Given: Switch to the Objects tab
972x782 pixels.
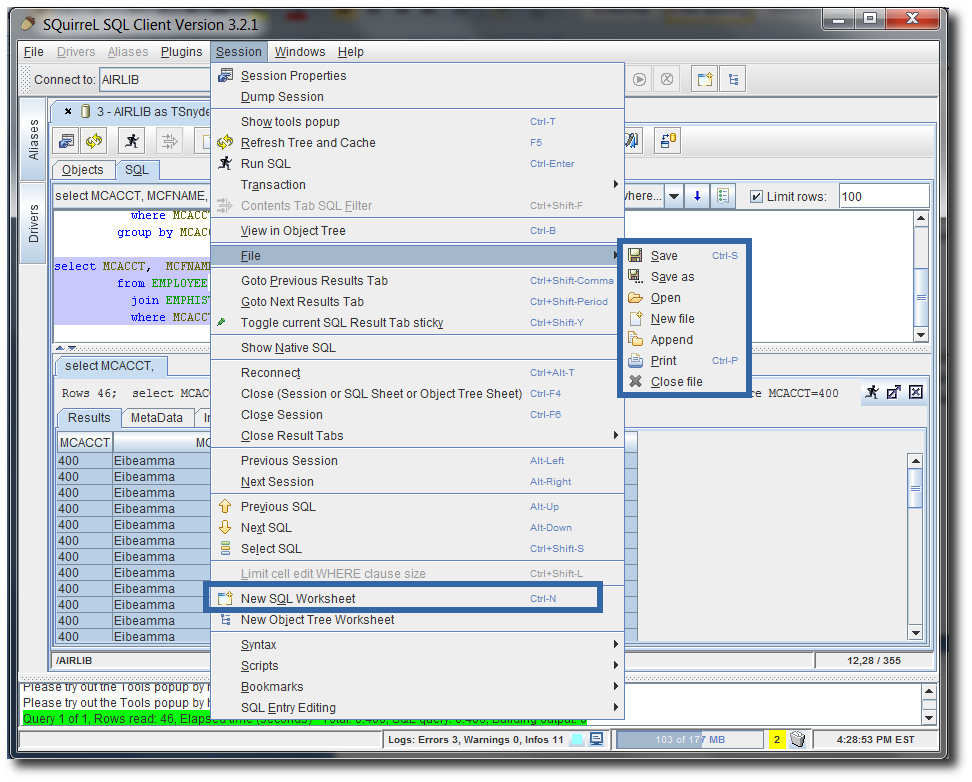Looking at the screenshot, I should (83, 170).
